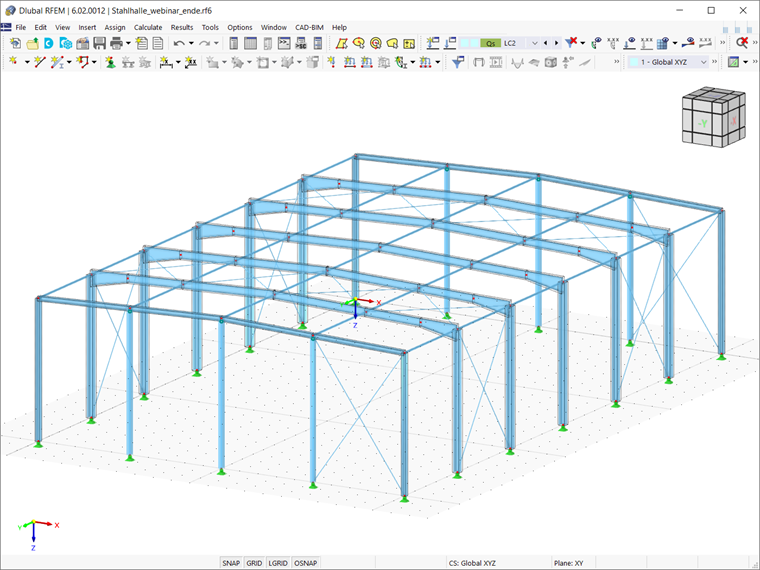
Task: Click the blue funnel filter icon
Action: [458, 62]
